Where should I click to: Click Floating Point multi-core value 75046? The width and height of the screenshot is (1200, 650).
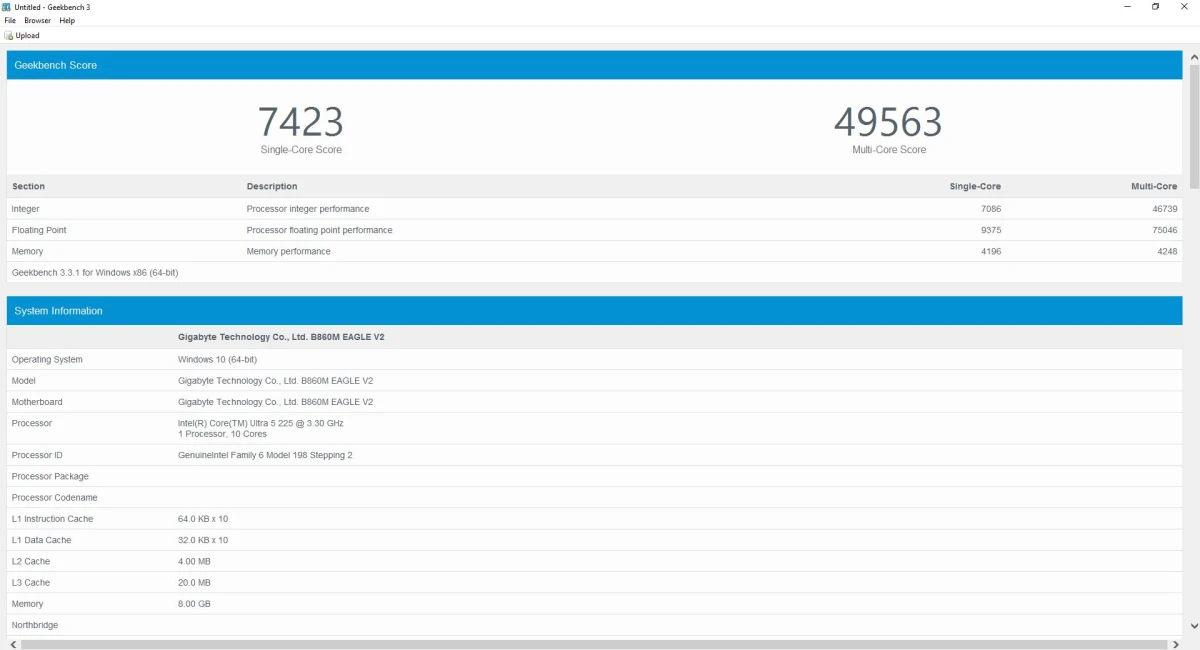(1165, 230)
